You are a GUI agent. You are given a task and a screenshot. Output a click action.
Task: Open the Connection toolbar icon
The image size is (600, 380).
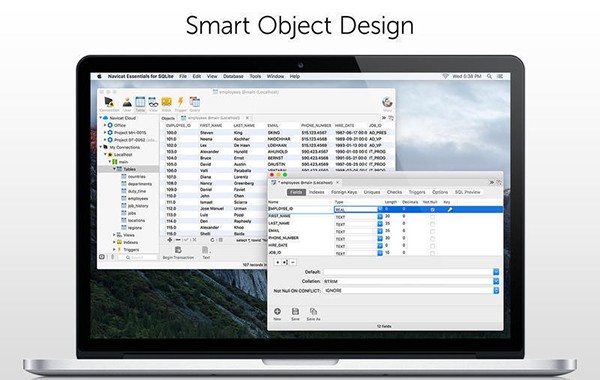click(x=109, y=102)
